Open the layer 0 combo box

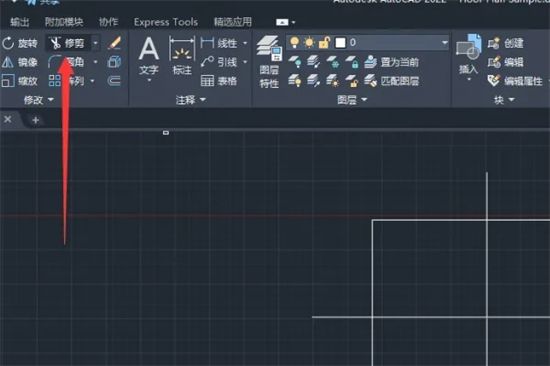point(368,43)
